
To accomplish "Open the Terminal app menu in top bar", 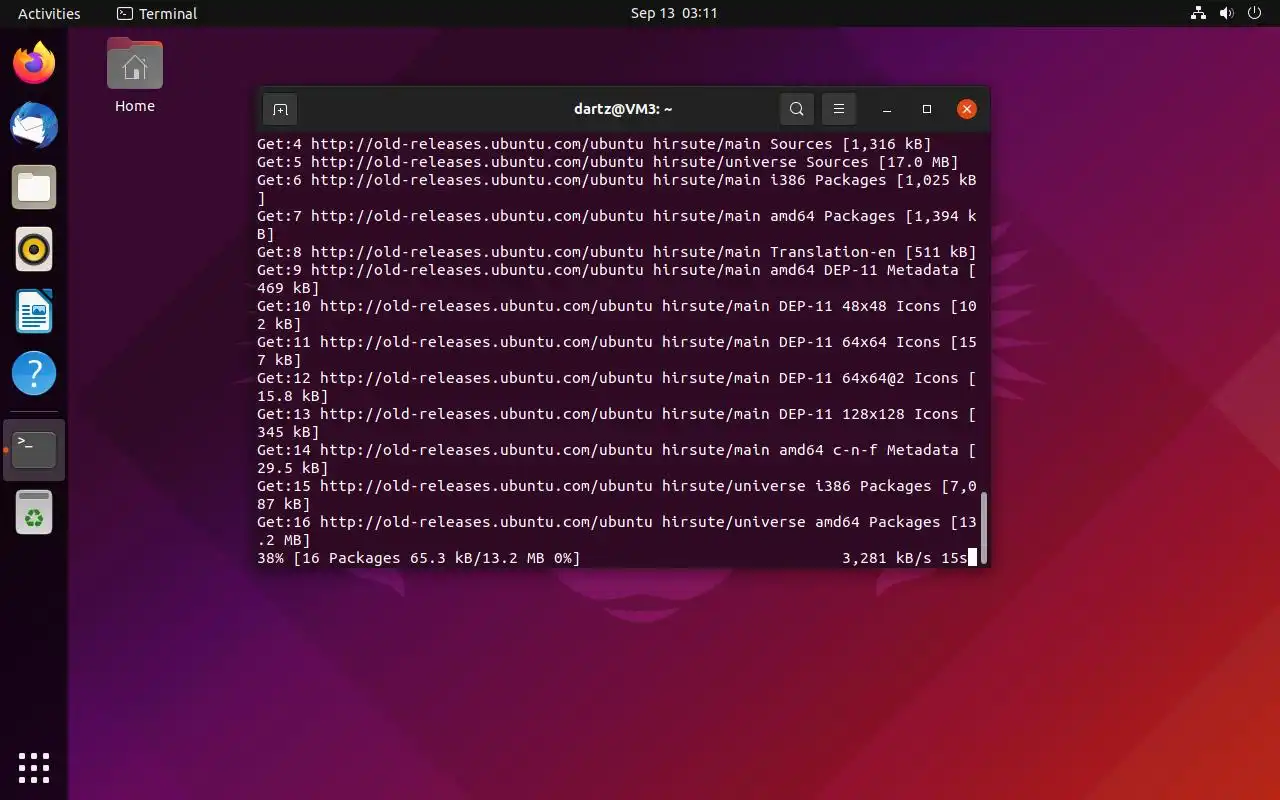I will tap(157, 13).
